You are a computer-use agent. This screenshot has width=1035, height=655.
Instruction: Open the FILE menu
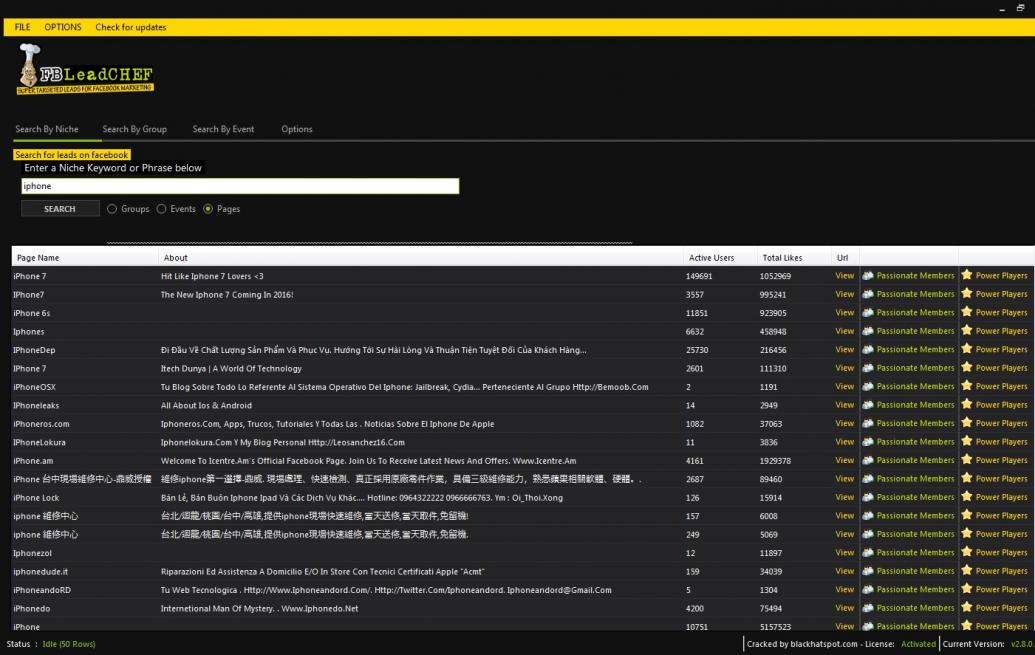22,27
